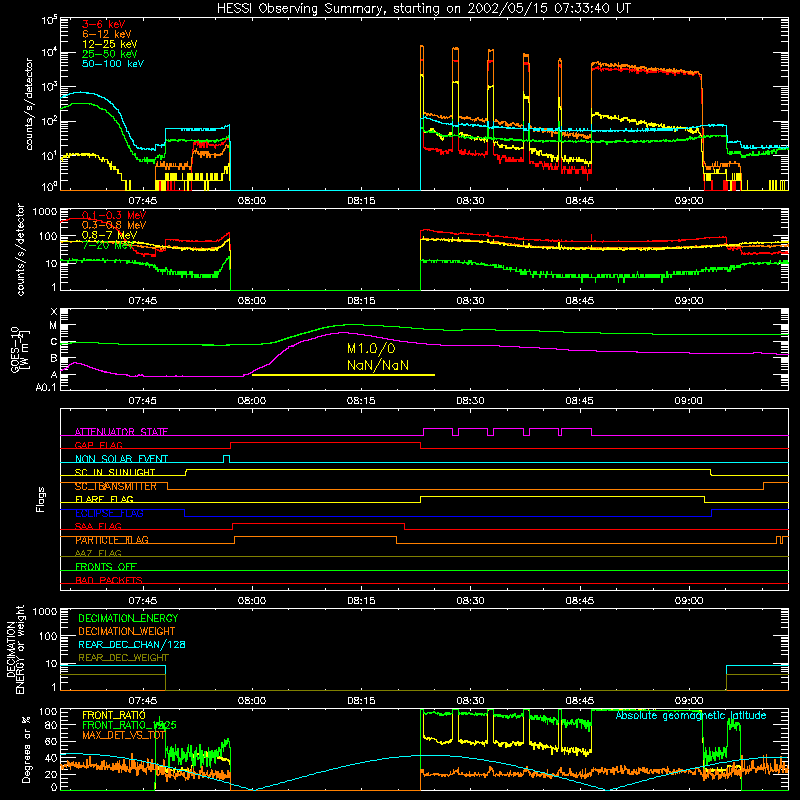Select the 'PARTICLE_FLAG' label
Screen dimensions: 800x800
click(112, 540)
